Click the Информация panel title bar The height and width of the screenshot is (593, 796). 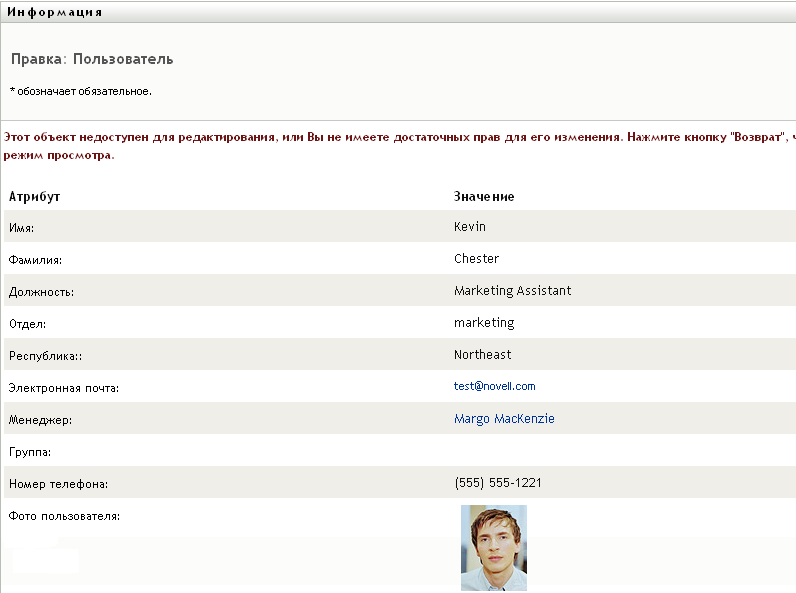pos(54,12)
